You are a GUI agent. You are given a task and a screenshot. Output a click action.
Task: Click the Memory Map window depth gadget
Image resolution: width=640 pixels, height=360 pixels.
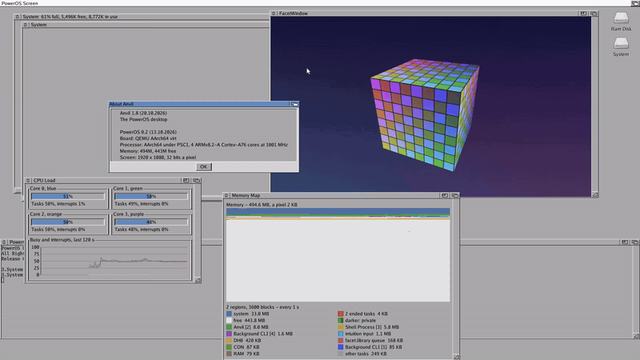click(x=455, y=196)
